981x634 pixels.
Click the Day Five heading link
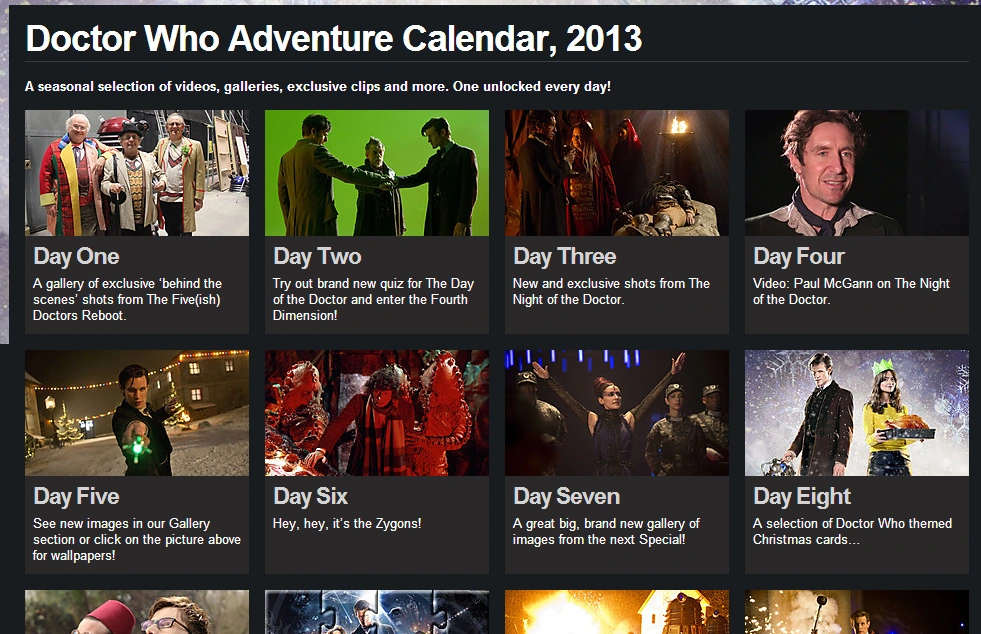[x=76, y=497]
